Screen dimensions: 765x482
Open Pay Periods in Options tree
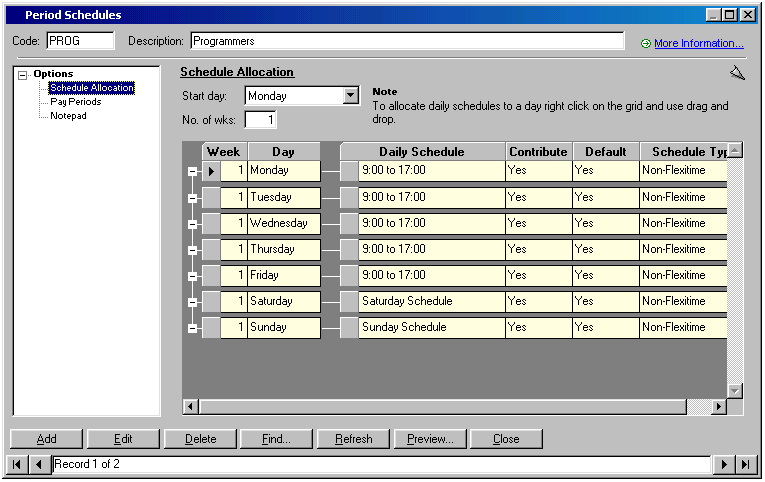click(76, 101)
